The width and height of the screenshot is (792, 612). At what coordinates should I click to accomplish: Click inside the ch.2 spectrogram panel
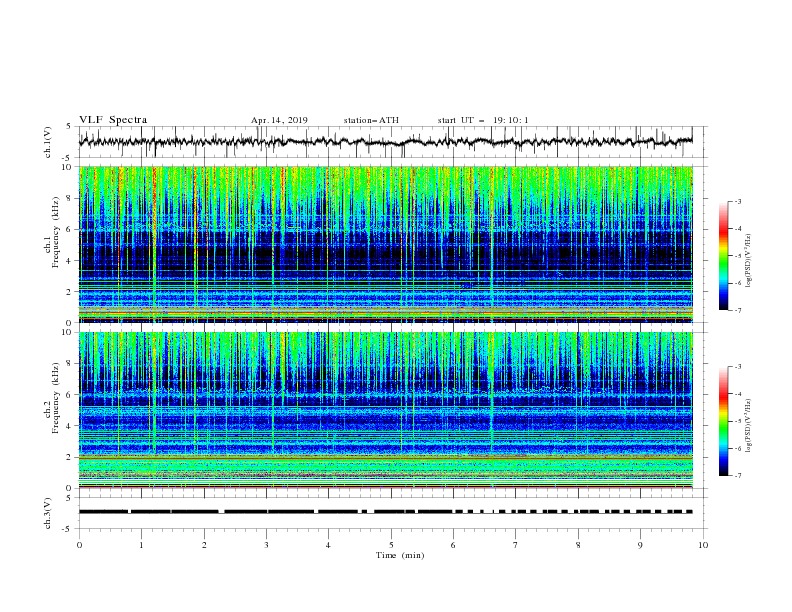tap(386, 410)
